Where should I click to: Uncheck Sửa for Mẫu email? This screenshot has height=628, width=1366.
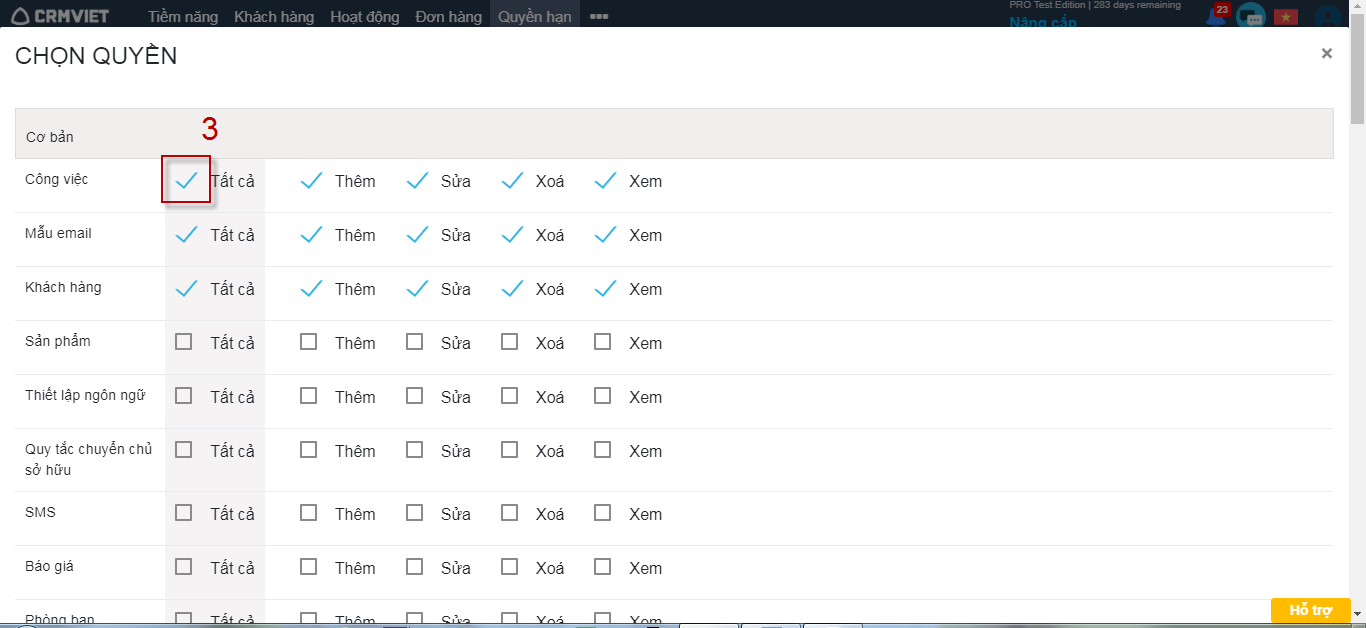(417, 235)
